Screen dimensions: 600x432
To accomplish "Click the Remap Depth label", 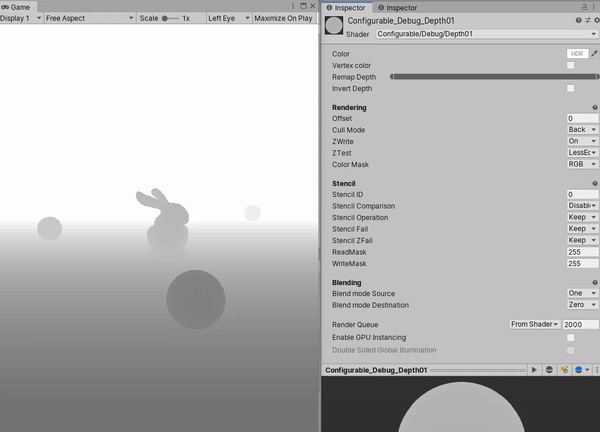I will pos(354,77).
